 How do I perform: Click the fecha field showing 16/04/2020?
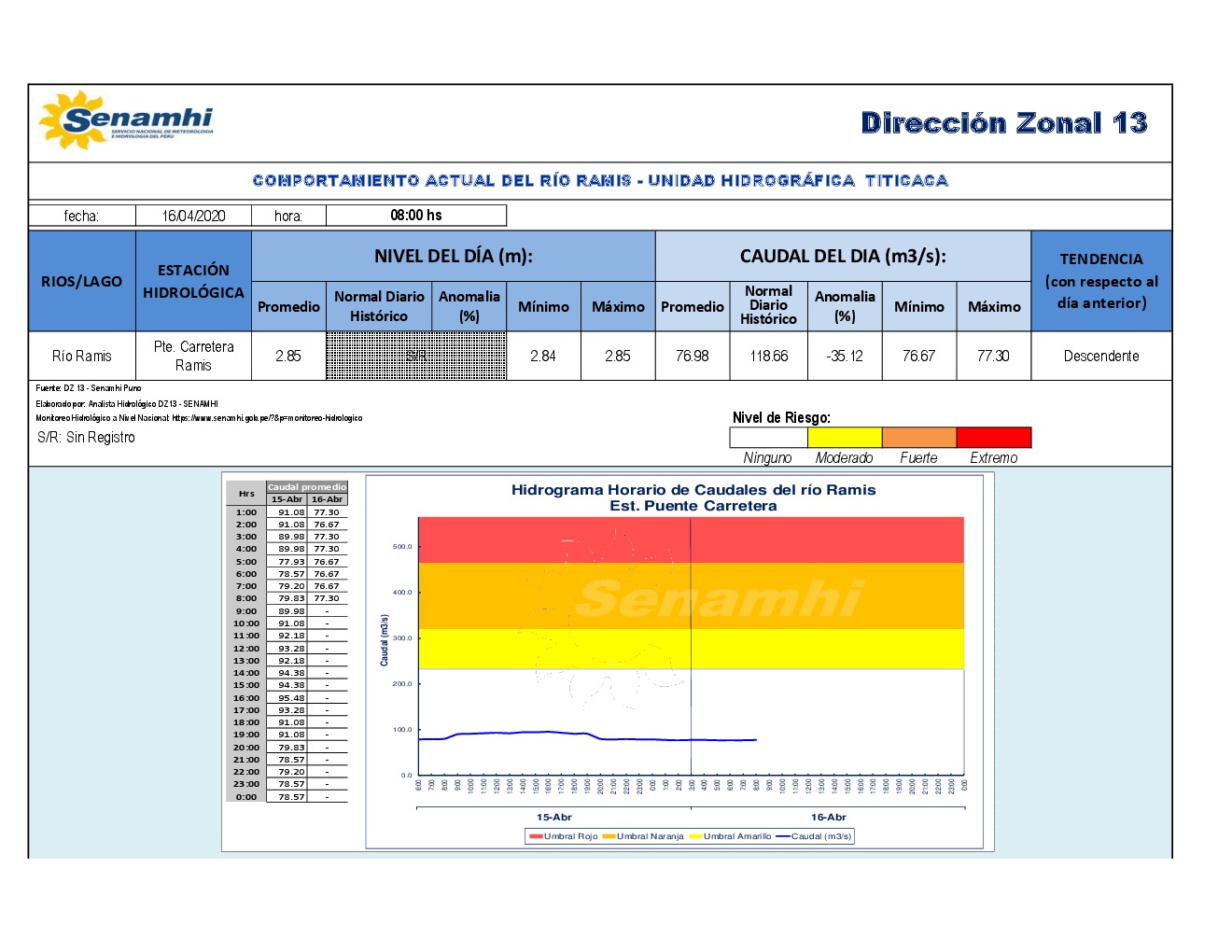point(193,216)
